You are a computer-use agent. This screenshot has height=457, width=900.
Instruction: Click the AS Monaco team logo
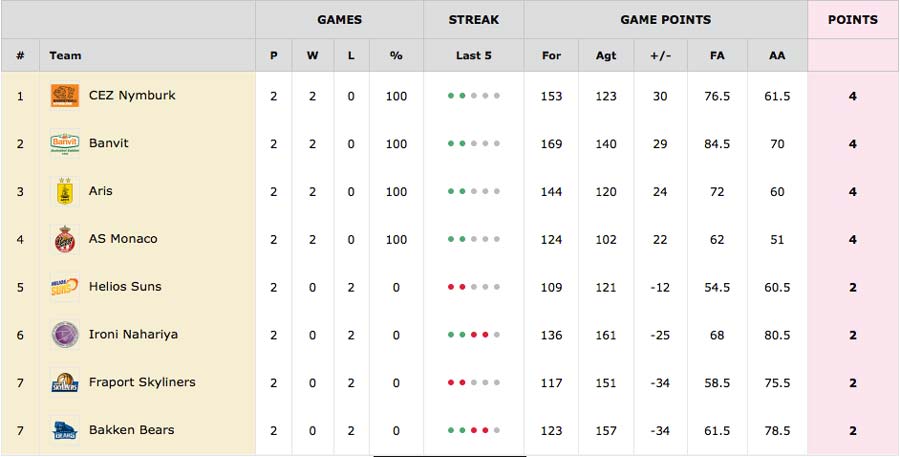[65, 239]
